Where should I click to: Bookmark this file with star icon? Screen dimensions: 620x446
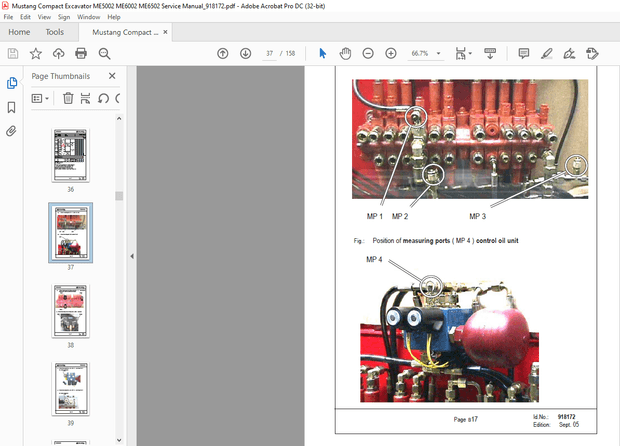[x=36, y=53]
